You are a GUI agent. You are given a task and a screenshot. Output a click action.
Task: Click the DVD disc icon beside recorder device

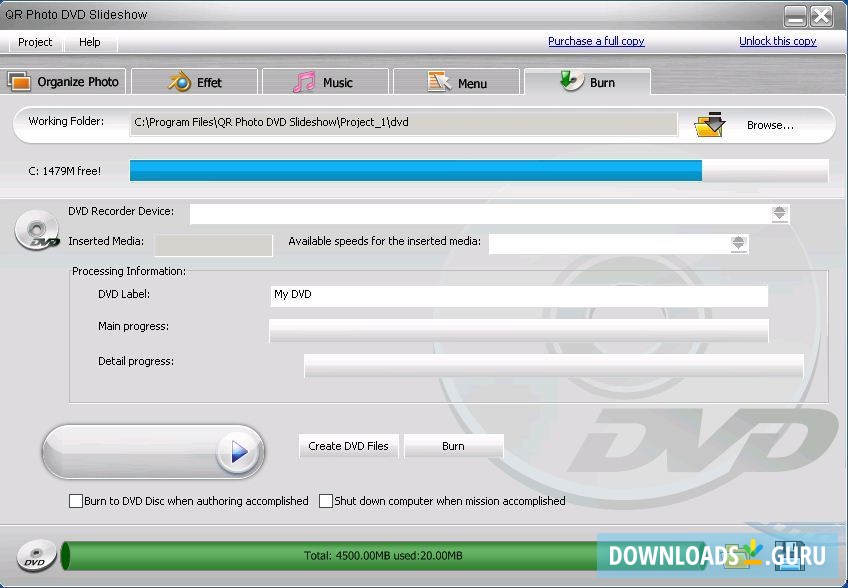click(37, 230)
